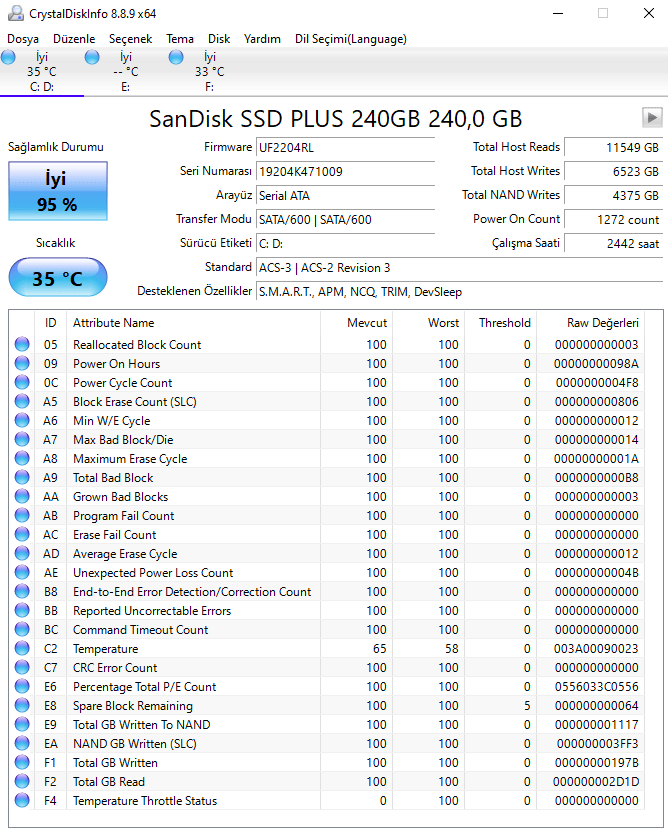This screenshot has width=668, height=833.
Task: Click the Desteklenen Özellikler field
Action: tap(460, 292)
